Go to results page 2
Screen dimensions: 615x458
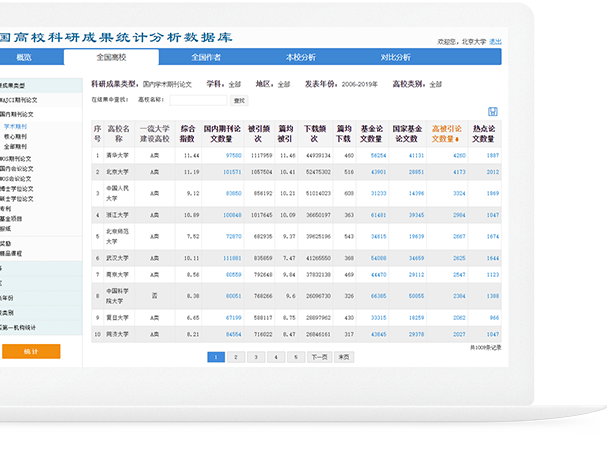(x=236, y=357)
